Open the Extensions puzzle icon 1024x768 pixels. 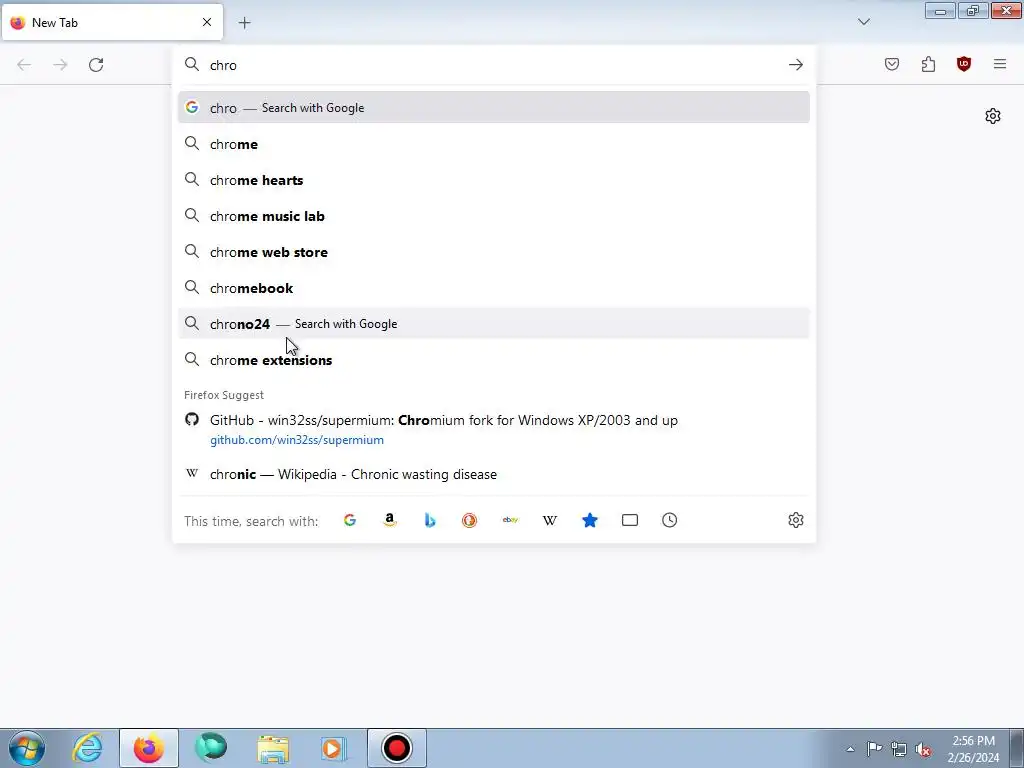[928, 64]
